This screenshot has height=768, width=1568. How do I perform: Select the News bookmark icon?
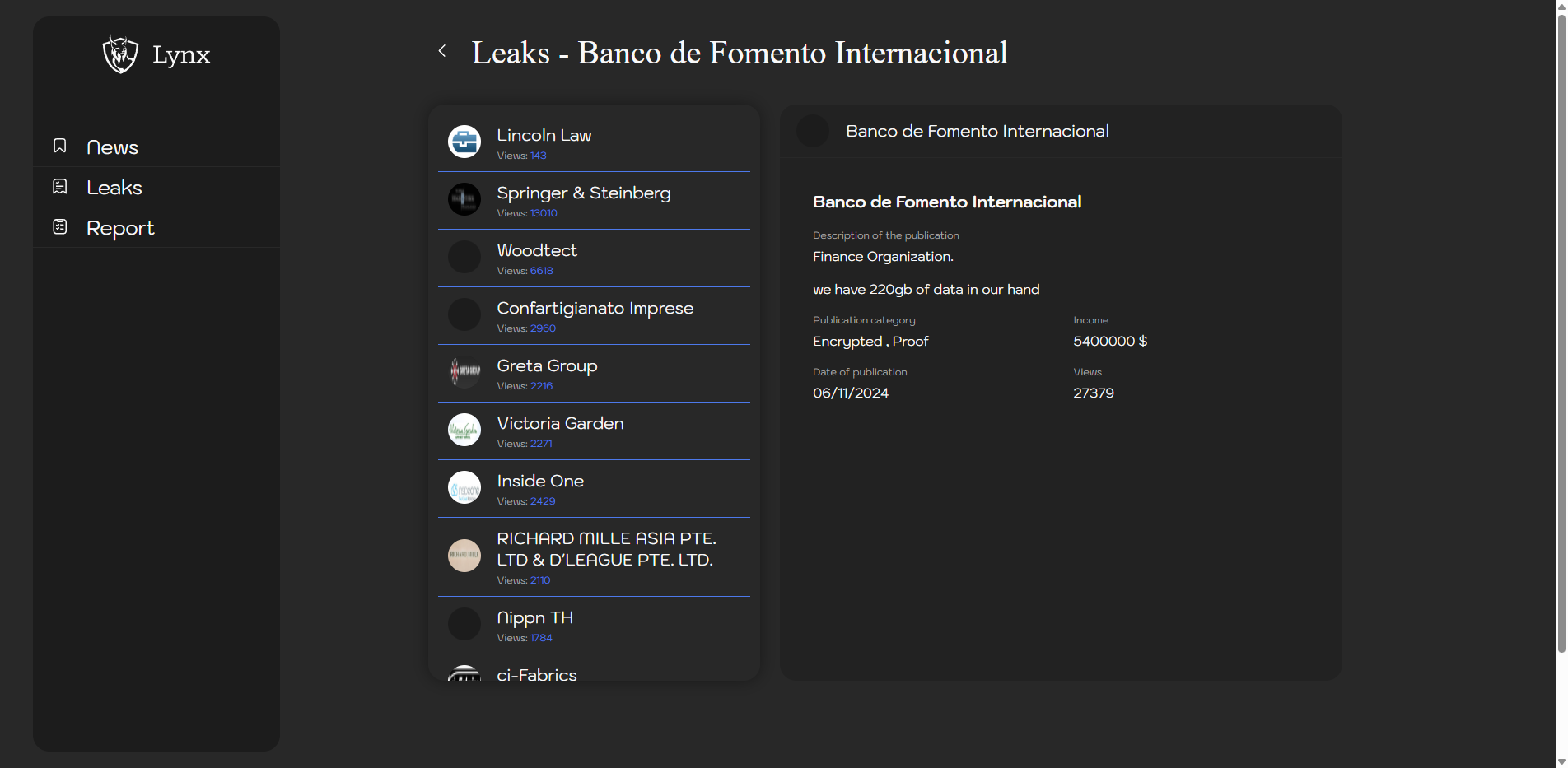pos(59,146)
